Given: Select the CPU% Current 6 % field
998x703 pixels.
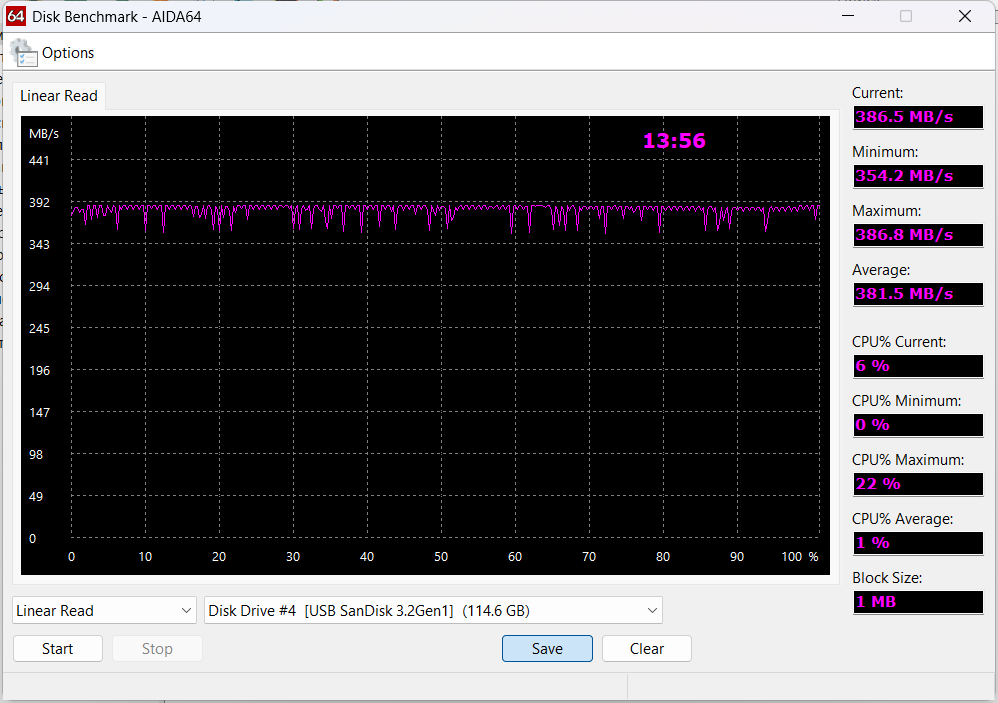Looking at the screenshot, I should [x=917, y=366].
